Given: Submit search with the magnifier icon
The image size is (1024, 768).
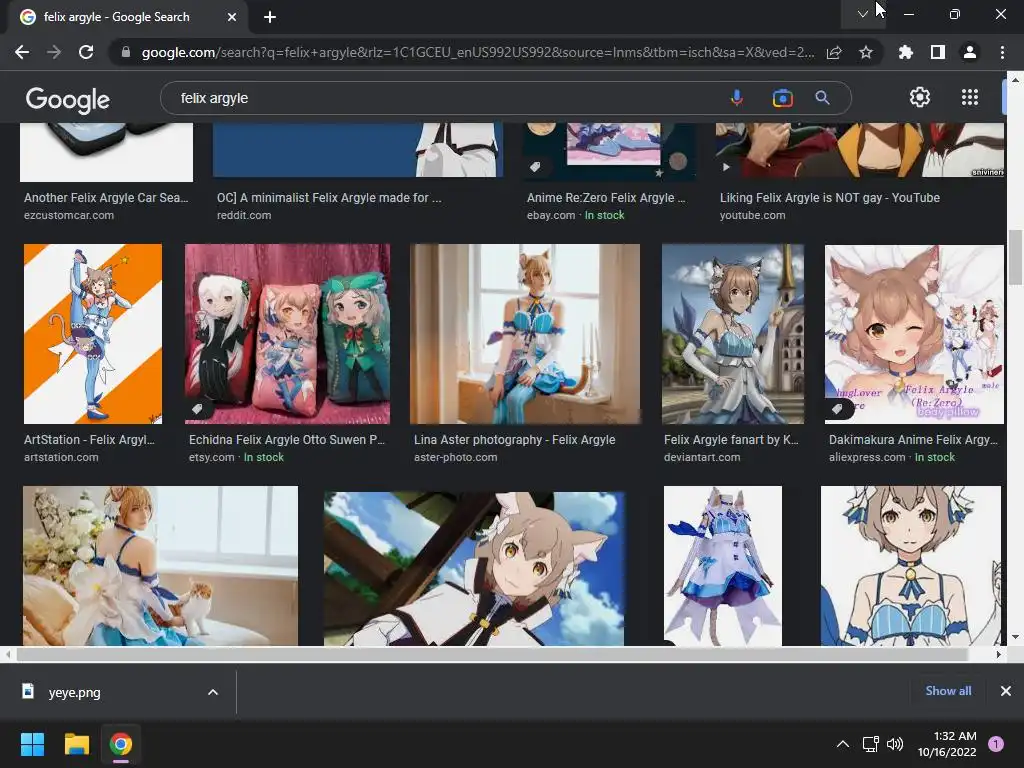Looking at the screenshot, I should pyautogui.click(x=822, y=98).
